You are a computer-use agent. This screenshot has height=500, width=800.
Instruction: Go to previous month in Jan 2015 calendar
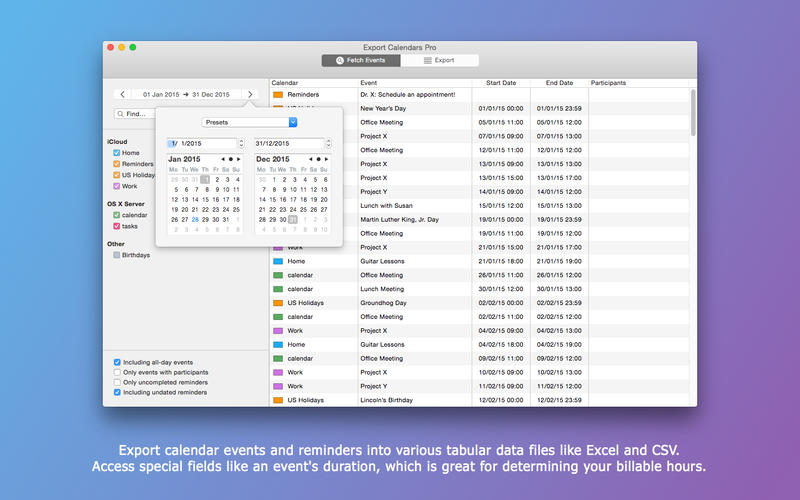[x=223, y=159]
